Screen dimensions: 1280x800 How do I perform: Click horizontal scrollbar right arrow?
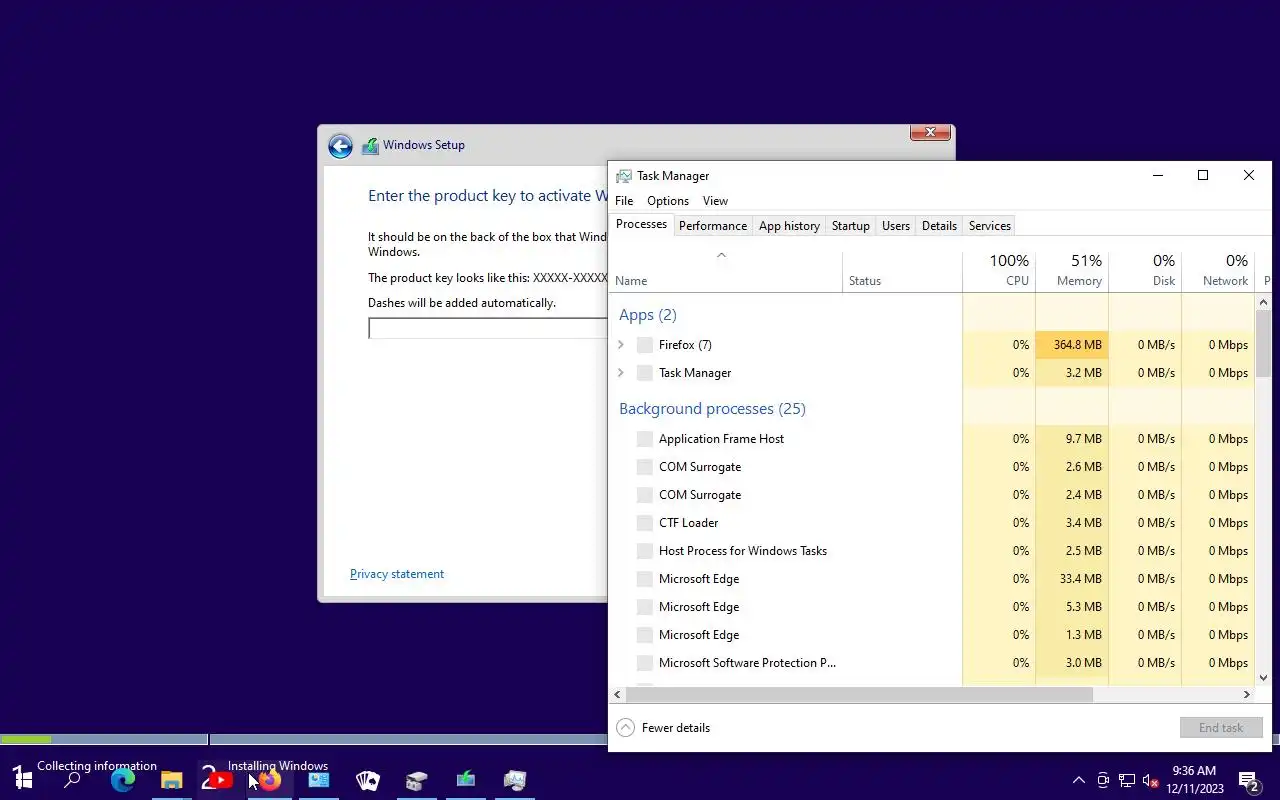1247,694
